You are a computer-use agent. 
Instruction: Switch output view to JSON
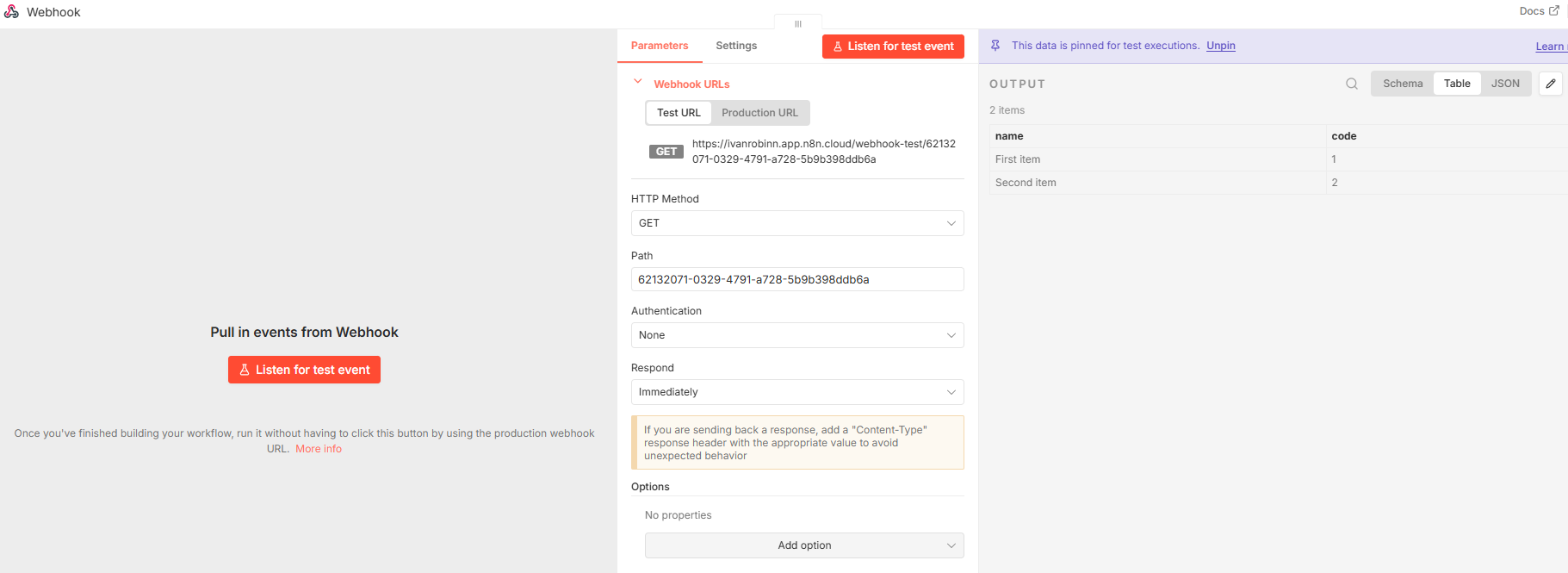1505,84
